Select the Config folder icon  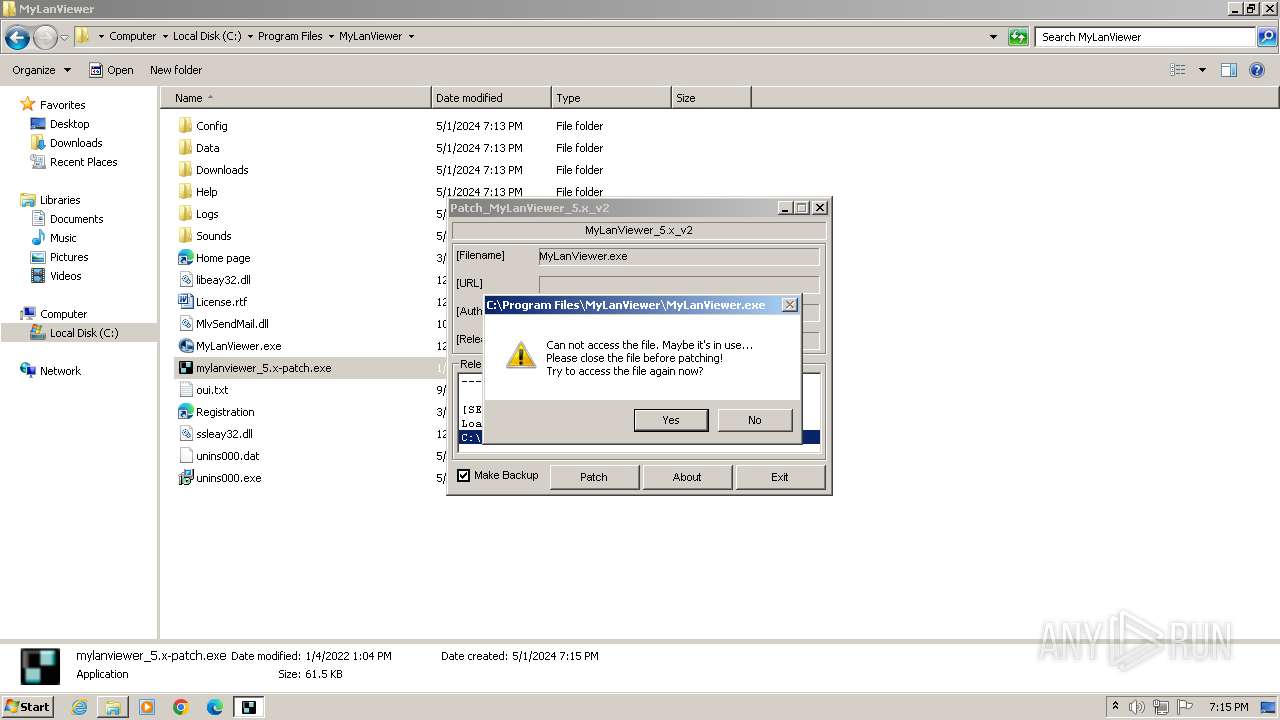tap(185, 126)
